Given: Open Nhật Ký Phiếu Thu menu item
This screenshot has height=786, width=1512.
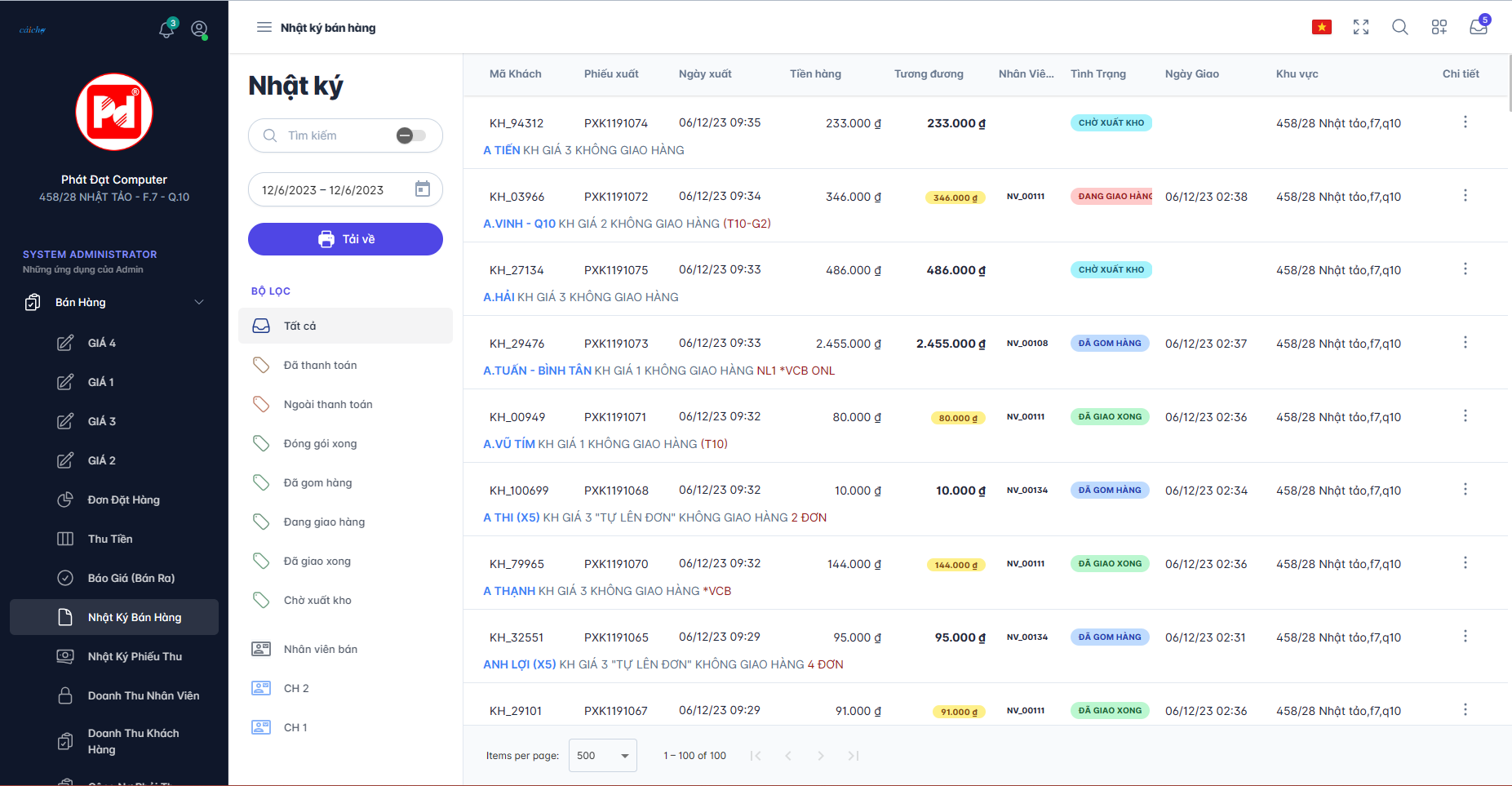Looking at the screenshot, I should [x=135, y=657].
